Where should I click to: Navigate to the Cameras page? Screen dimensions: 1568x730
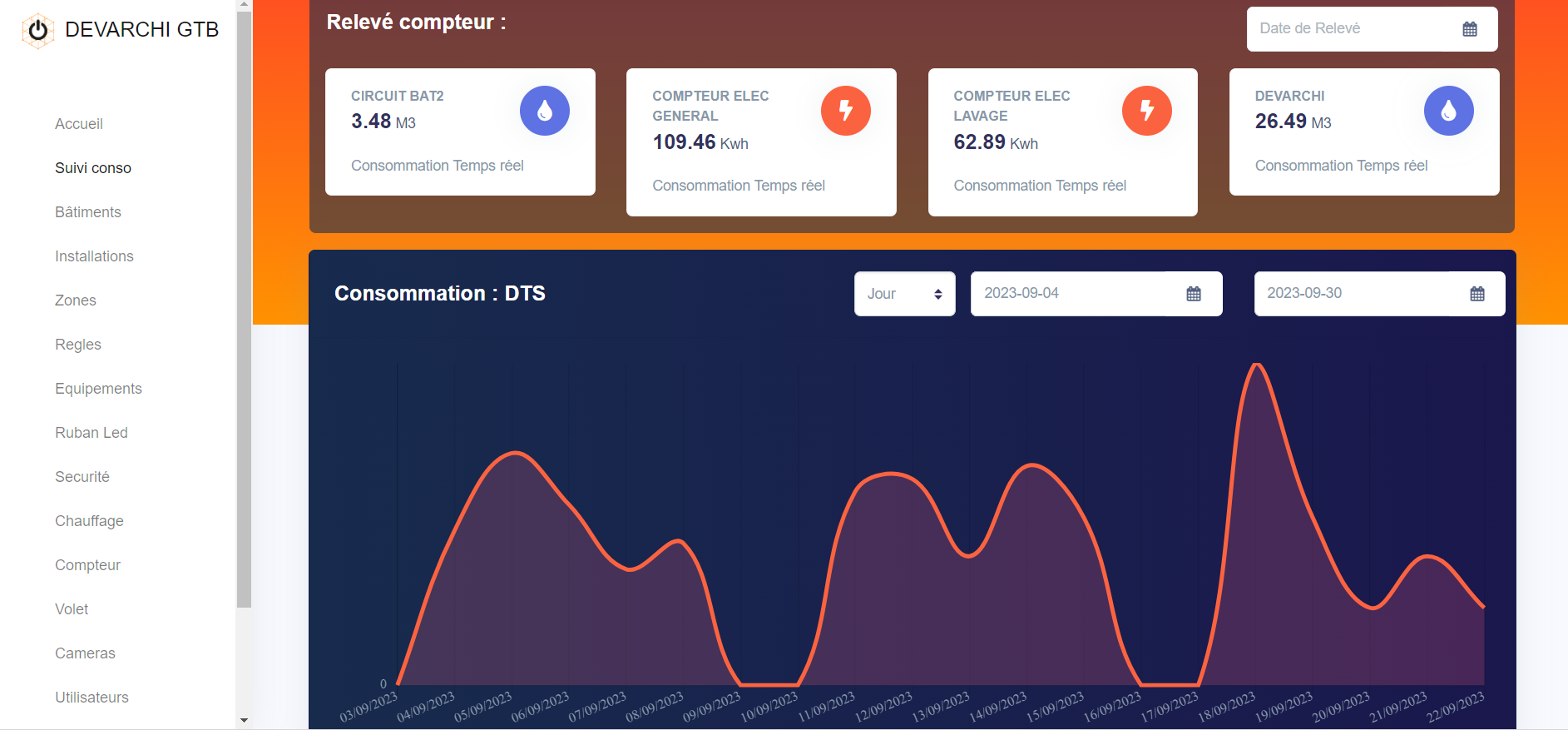(x=85, y=653)
